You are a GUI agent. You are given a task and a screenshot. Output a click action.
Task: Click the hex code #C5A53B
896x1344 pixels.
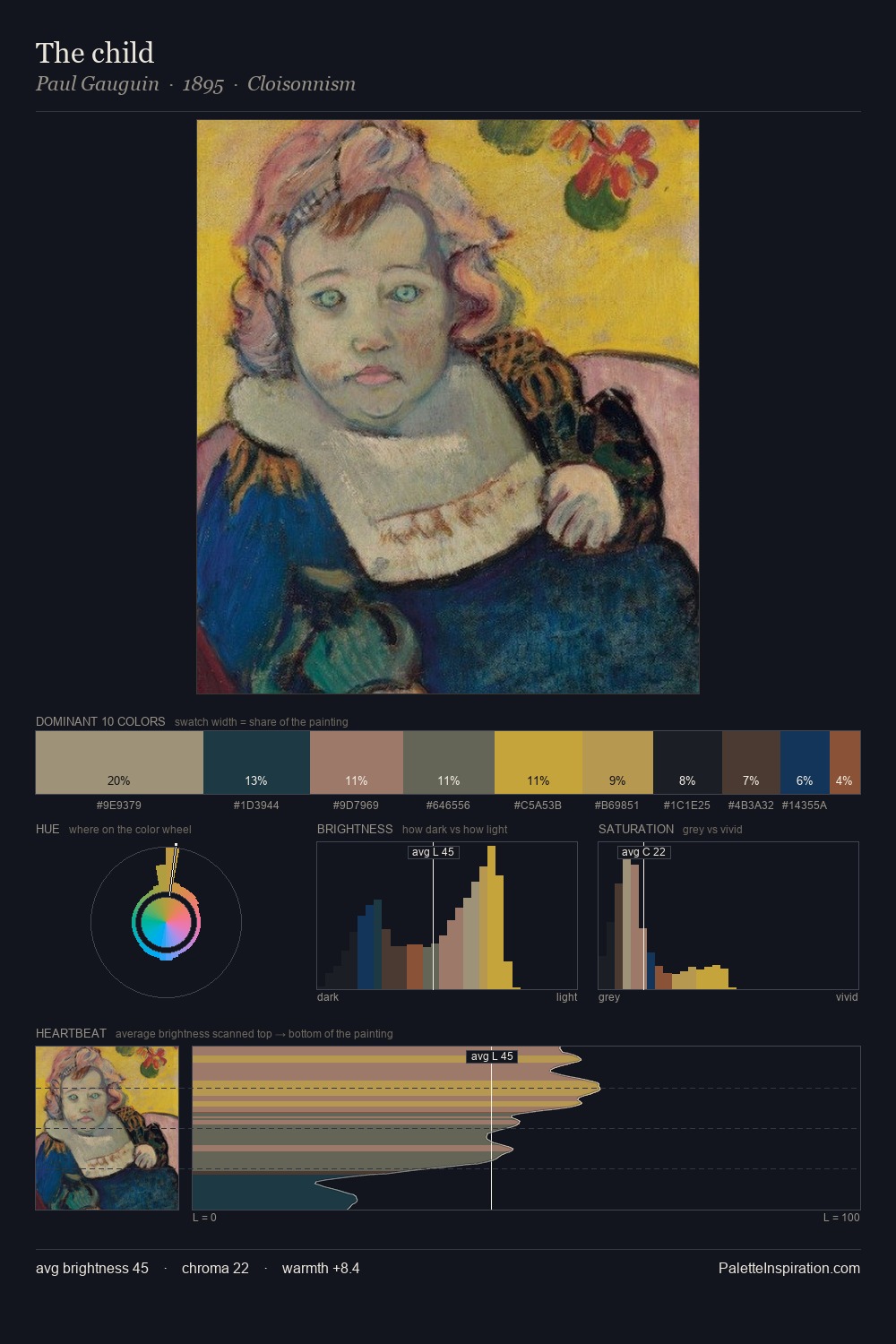click(538, 806)
